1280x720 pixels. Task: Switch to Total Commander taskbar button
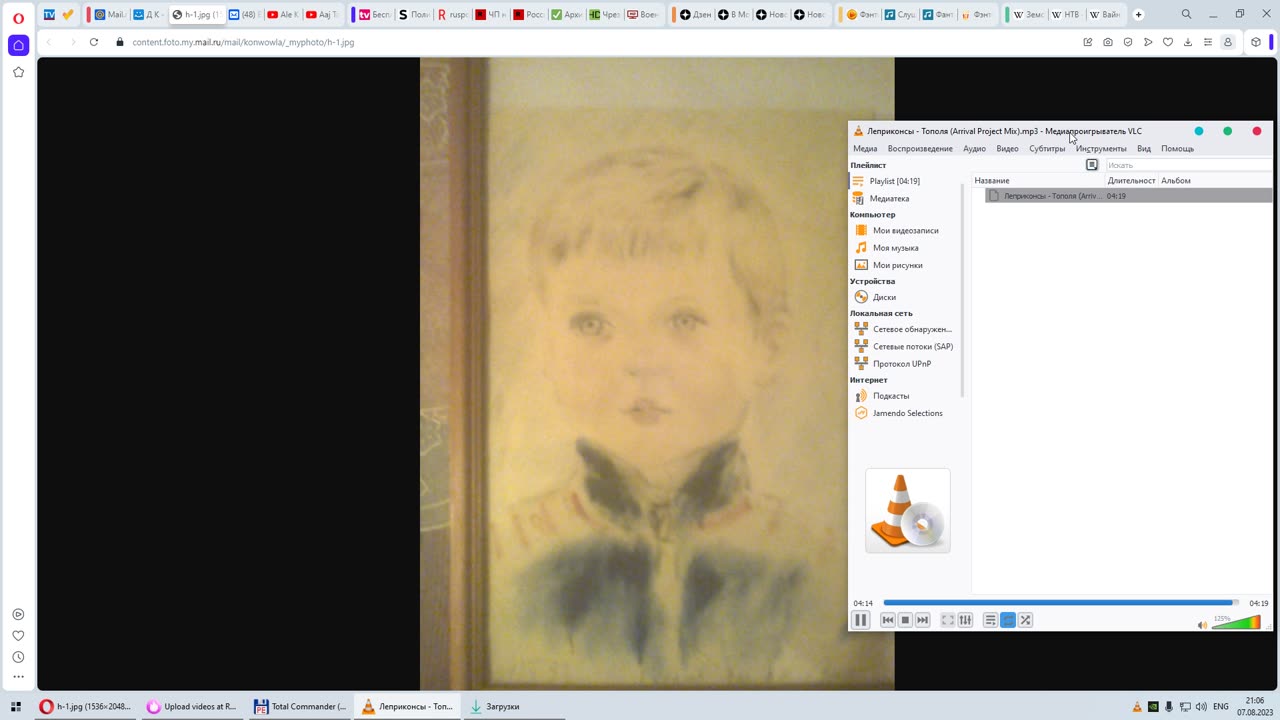300,706
